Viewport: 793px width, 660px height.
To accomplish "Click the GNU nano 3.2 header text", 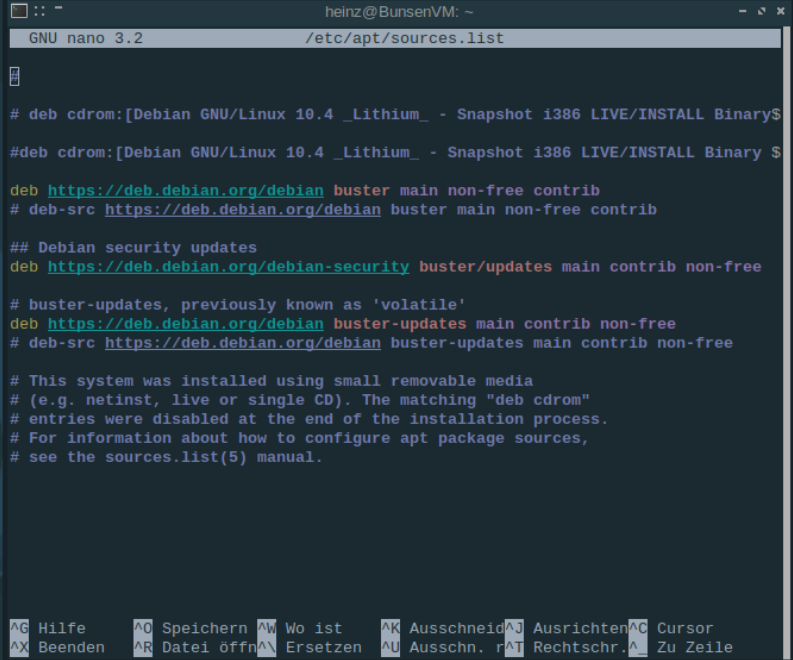I will pos(85,38).
